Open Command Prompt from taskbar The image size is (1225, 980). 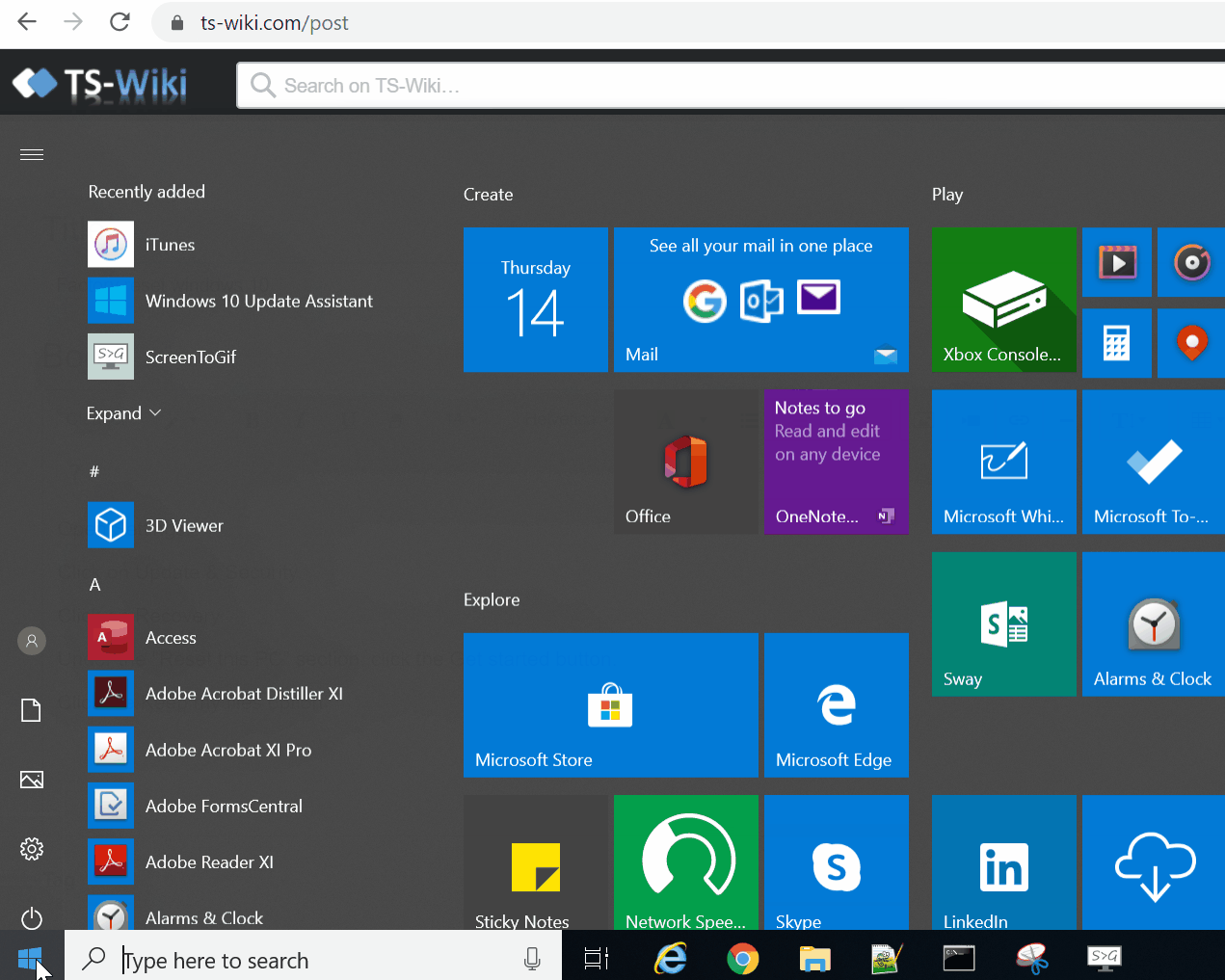(x=959, y=958)
